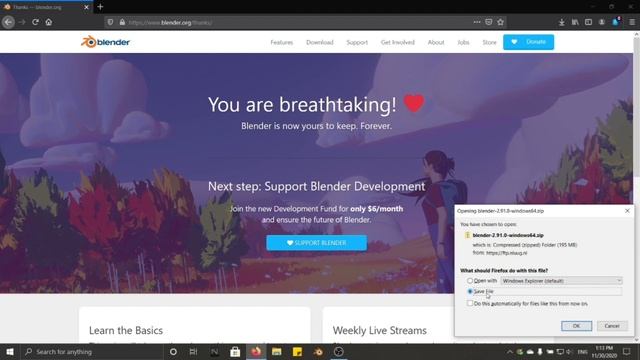Open OBS Studio from taskbar
Viewport: 640px width, 360px height.
[x=339, y=351]
